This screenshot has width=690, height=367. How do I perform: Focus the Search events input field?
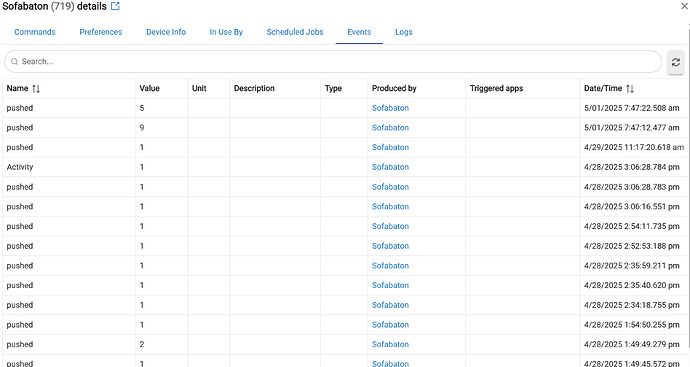tap(333, 62)
